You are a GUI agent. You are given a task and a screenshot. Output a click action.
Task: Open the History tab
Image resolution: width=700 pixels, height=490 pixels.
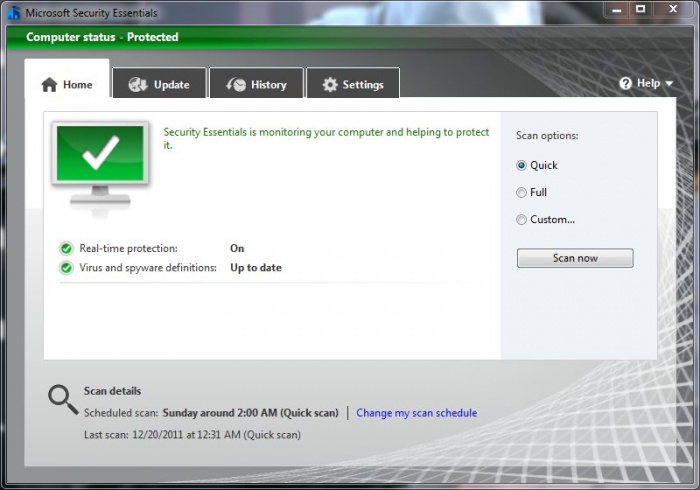coord(256,83)
